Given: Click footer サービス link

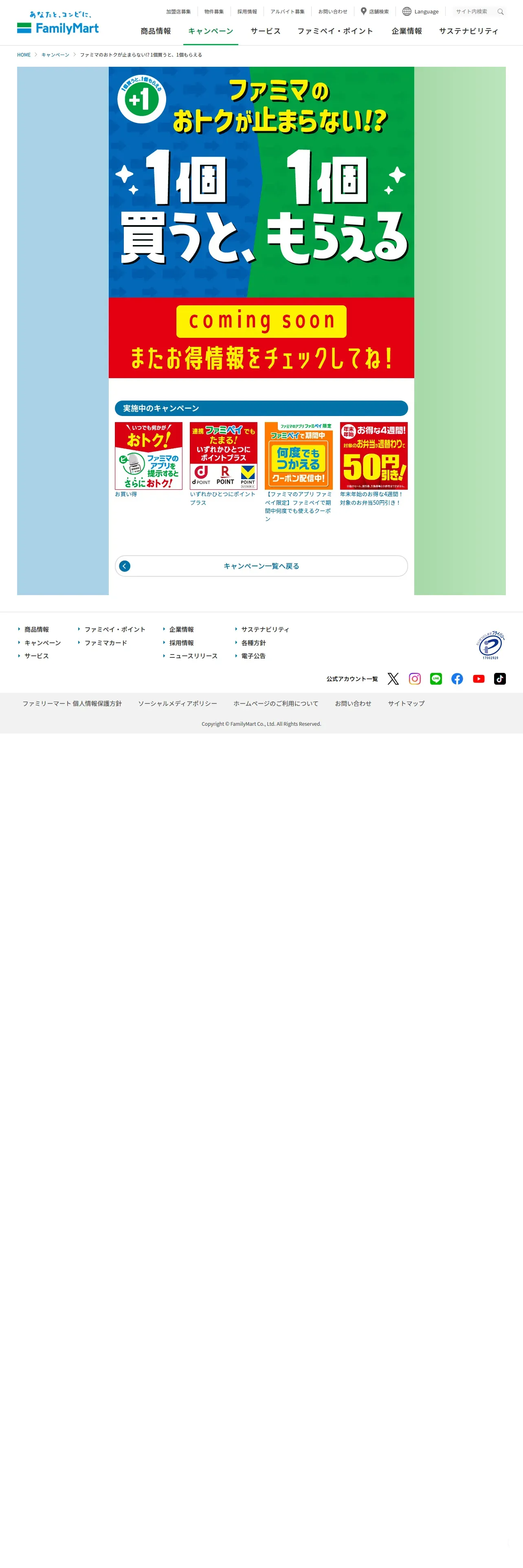Looking at the screenshot, I should point(37,656).
